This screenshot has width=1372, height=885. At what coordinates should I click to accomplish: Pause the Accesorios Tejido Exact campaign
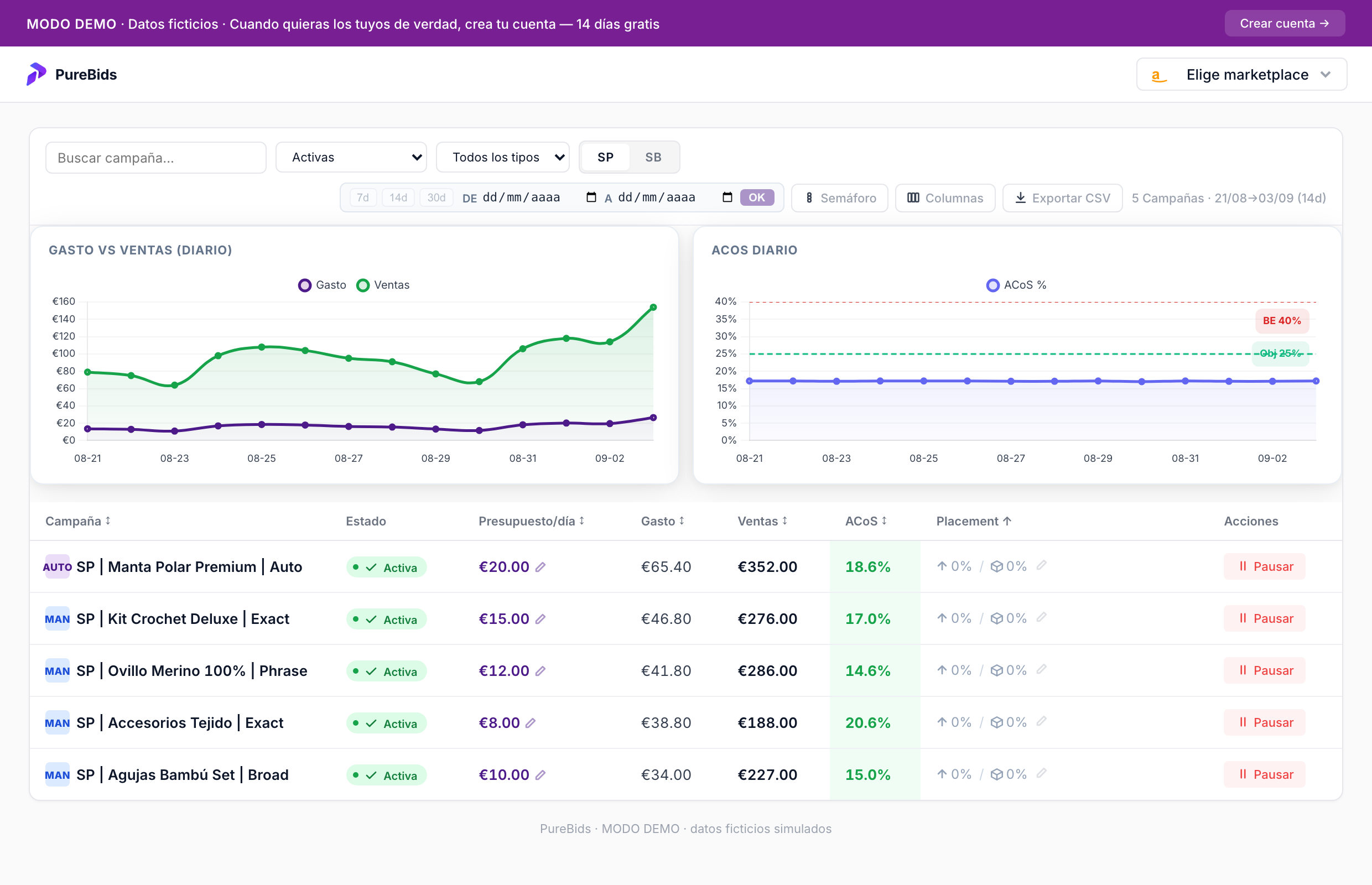click(1265, 723)
